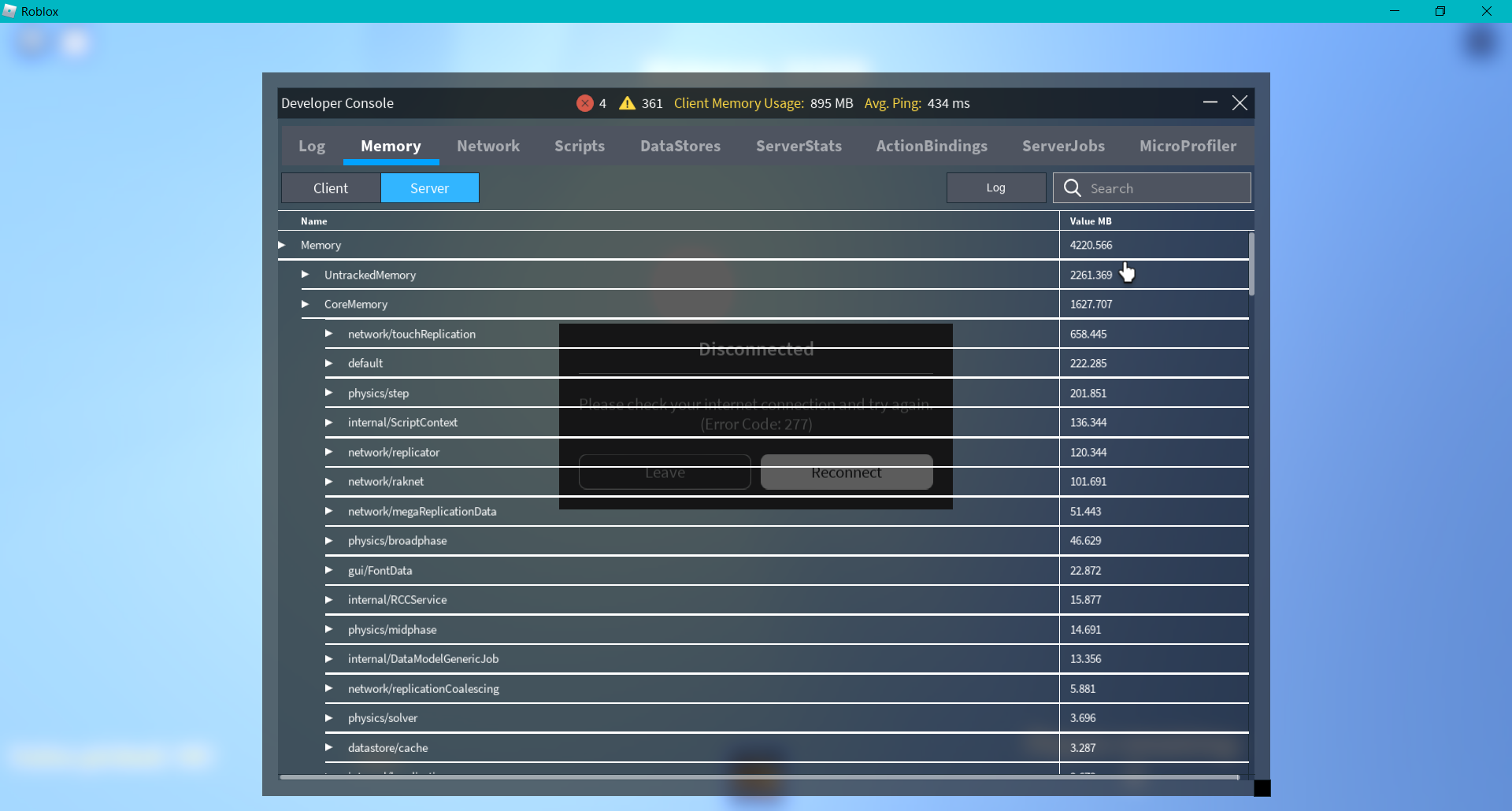The image size is (1512, 811).
Task: Expand the internal/ScriptContext row
Action: [x=328, y=422]
